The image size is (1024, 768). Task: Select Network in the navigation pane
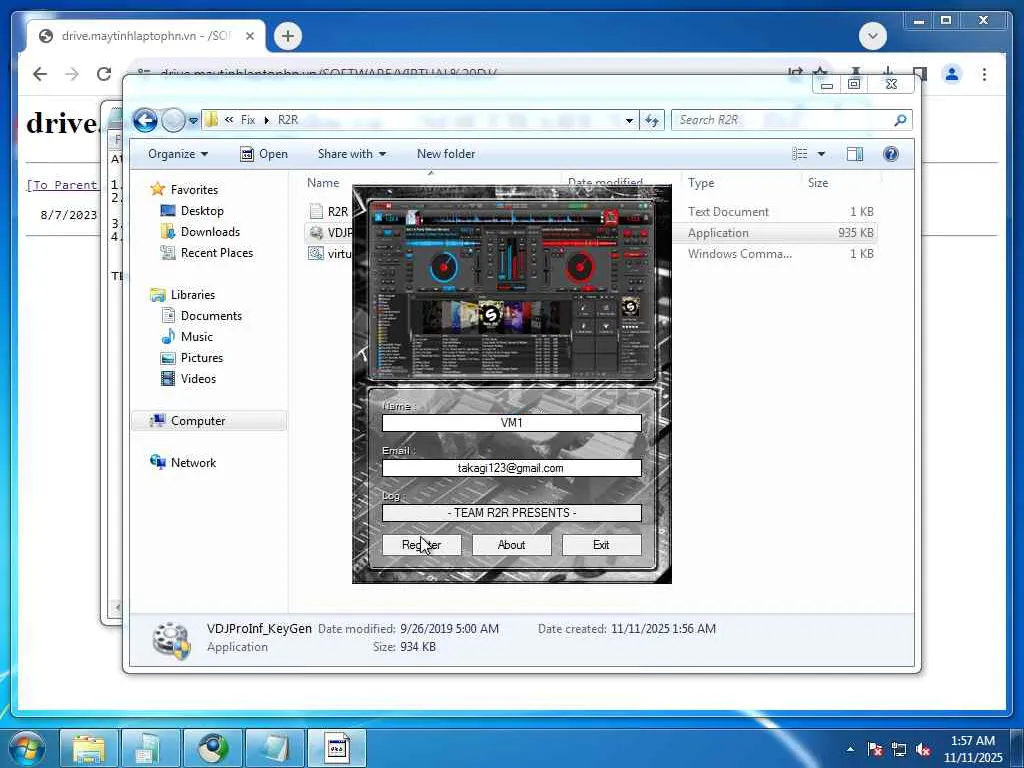(193, 462)
